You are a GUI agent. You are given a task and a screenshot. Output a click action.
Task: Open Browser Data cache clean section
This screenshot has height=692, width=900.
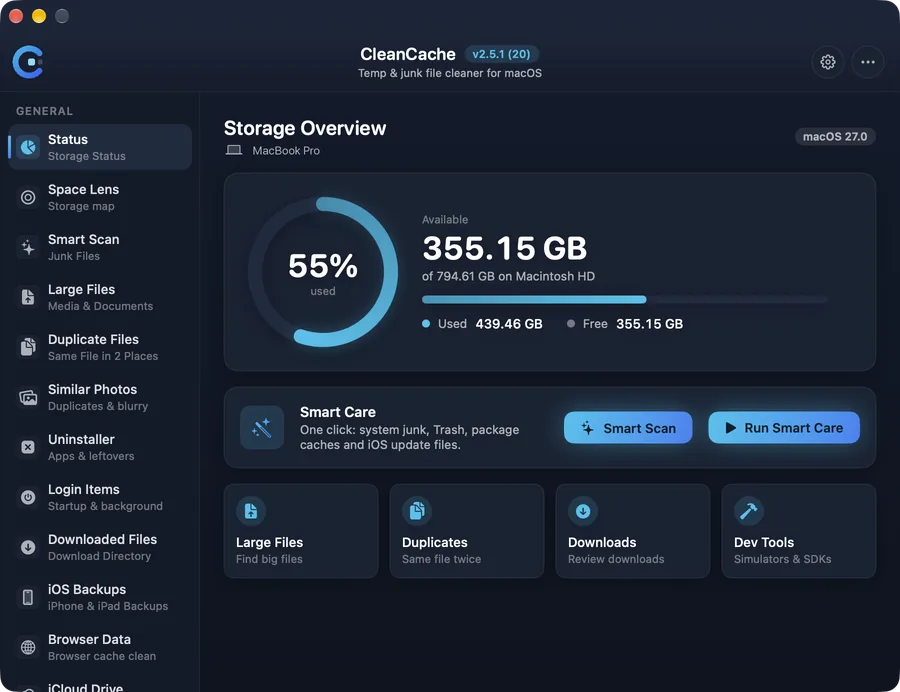pos(100,647)
